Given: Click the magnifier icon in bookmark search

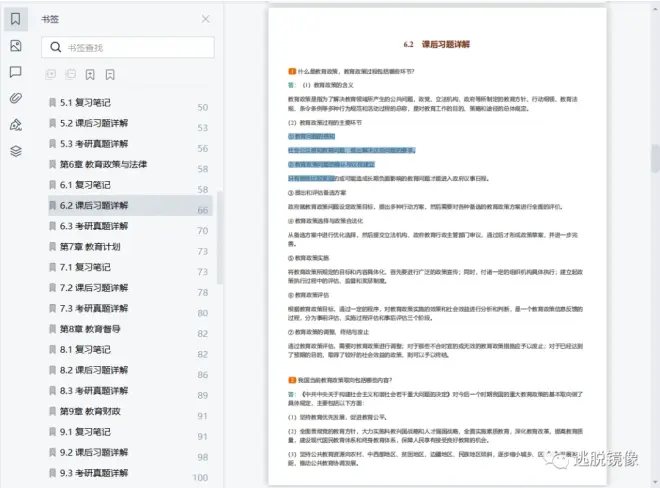Looking at the screenshot, I should 54,47.
